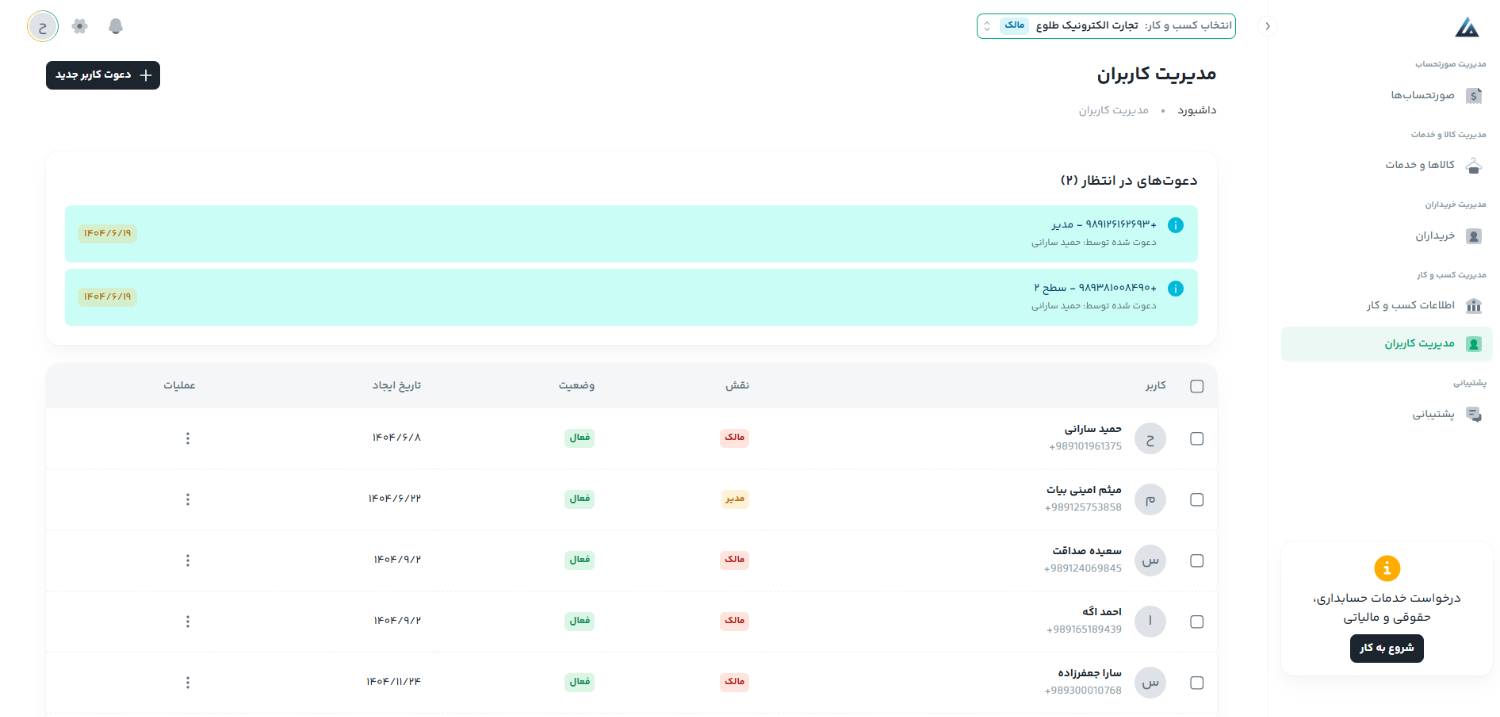Click the مالک role badge of حمید سارانی
The image size is (1500, 717).
(735, 438)
